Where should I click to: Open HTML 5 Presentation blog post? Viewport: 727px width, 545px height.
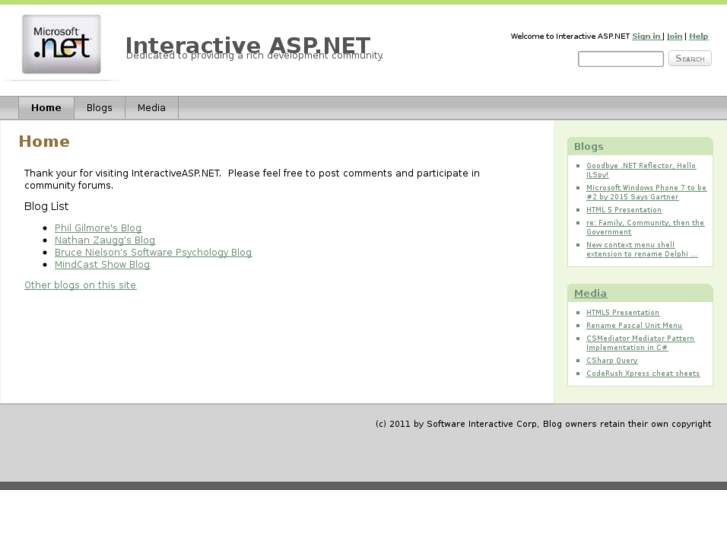click(624, 210)
